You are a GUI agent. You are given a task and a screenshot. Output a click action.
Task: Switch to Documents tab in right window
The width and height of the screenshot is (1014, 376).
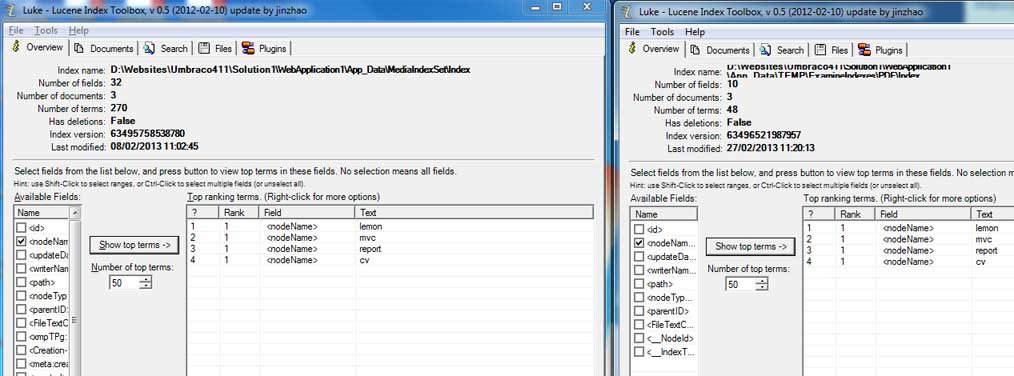(720, 50)
